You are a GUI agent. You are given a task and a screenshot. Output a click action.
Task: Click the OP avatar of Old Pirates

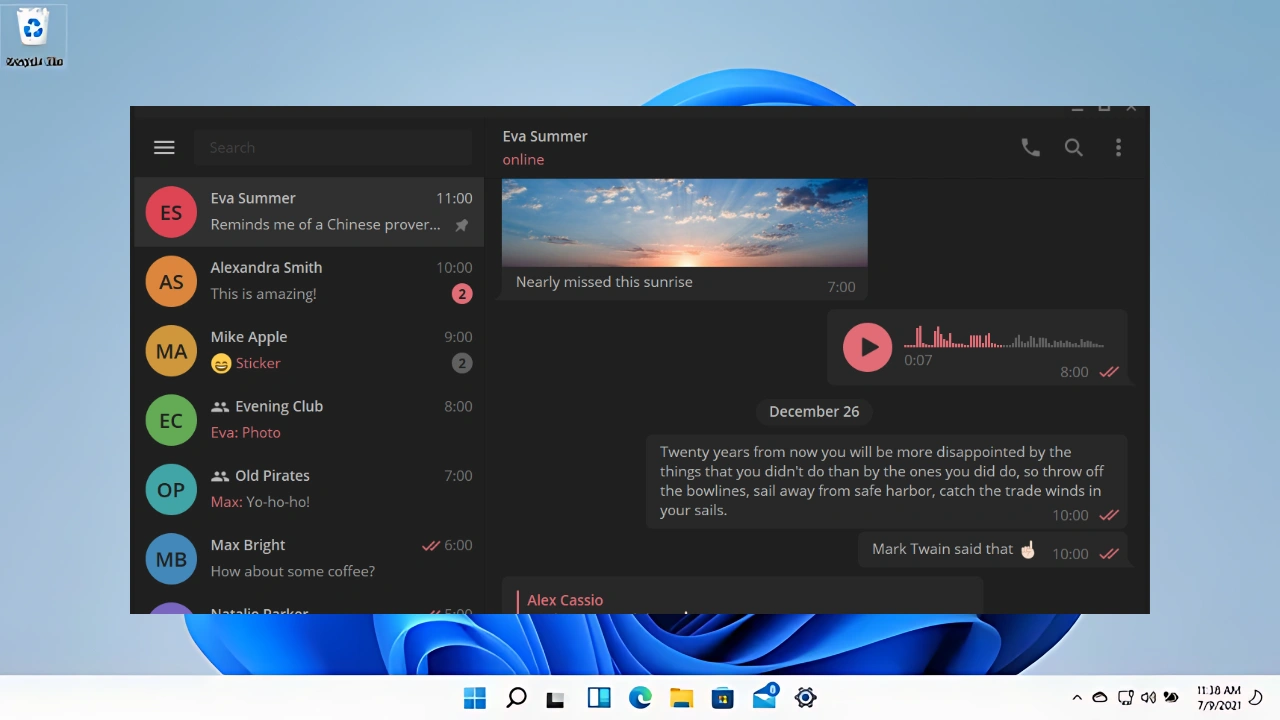click(x=171, y=489)
